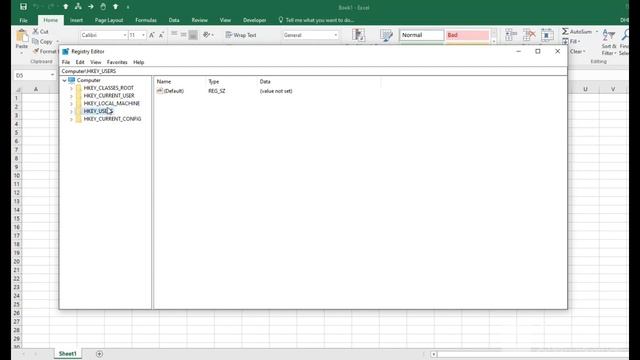
Task: Collapse the Computer root node
Action: (64, 80)
